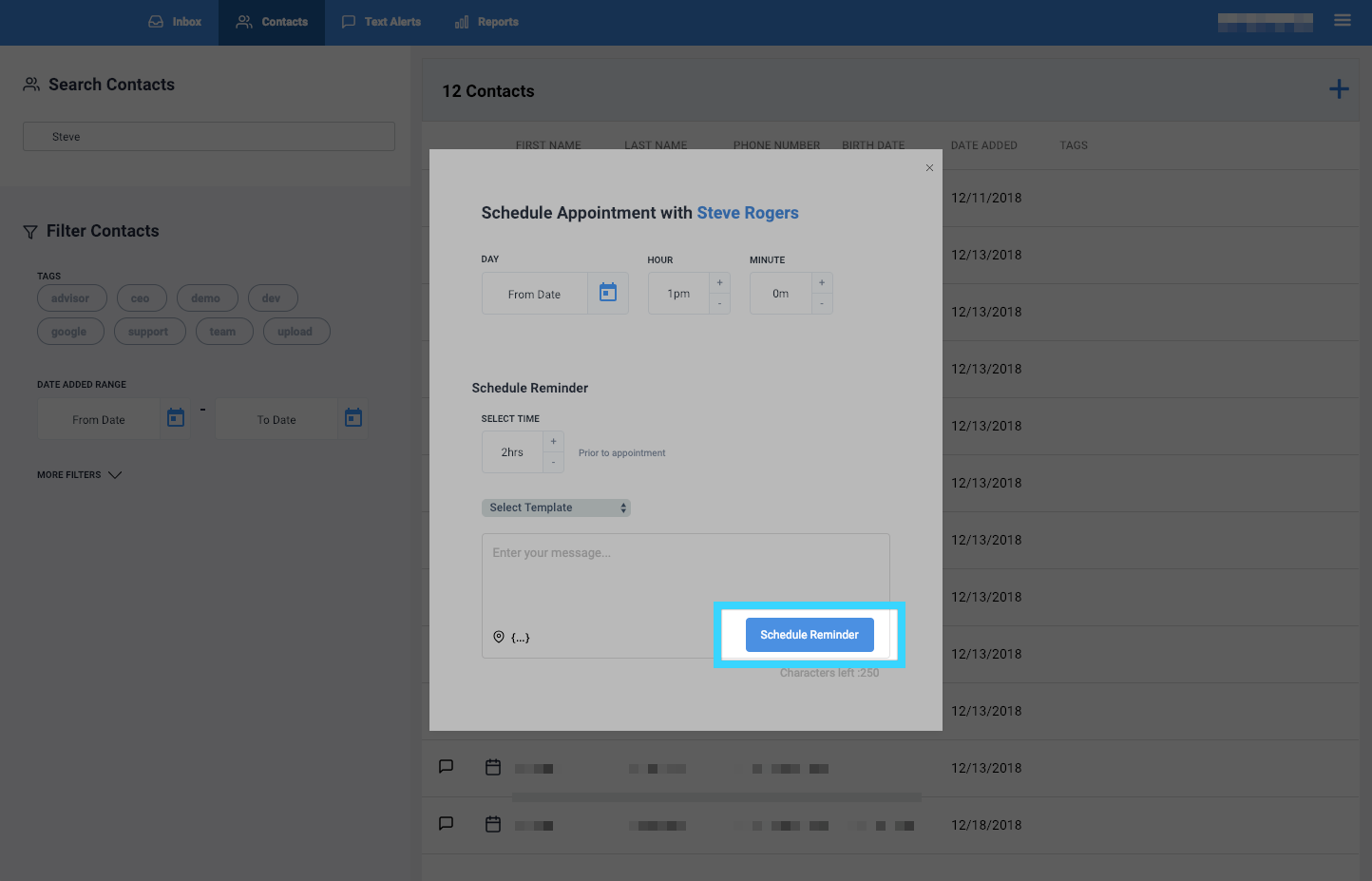
Task: Click the filter From Date field
Action: 99,419
